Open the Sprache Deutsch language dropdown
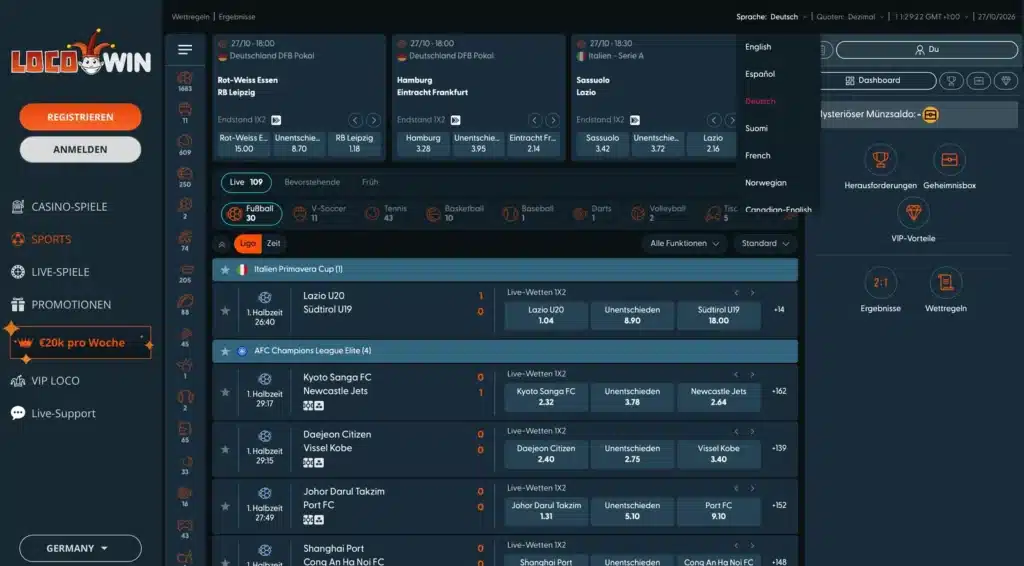 771,17
